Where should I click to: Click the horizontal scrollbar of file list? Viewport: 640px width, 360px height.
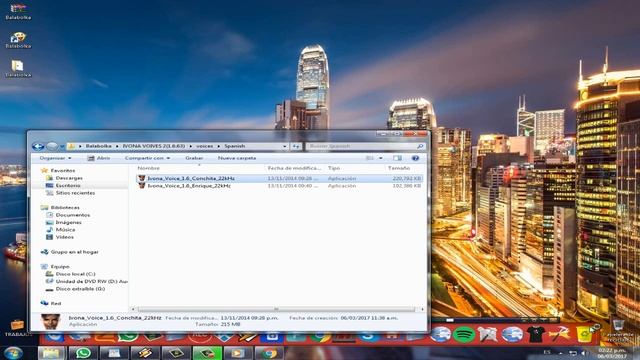(x=276, y=309)
